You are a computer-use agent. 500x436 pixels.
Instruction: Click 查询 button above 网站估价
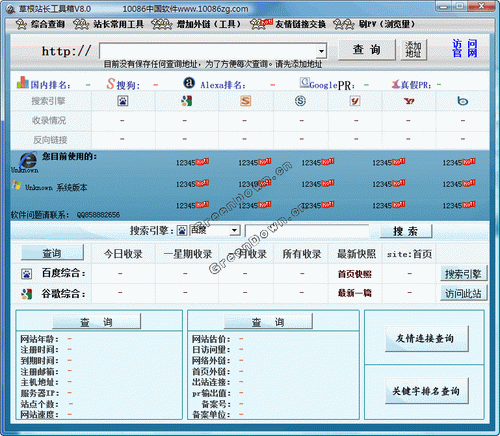click(268, 322)
